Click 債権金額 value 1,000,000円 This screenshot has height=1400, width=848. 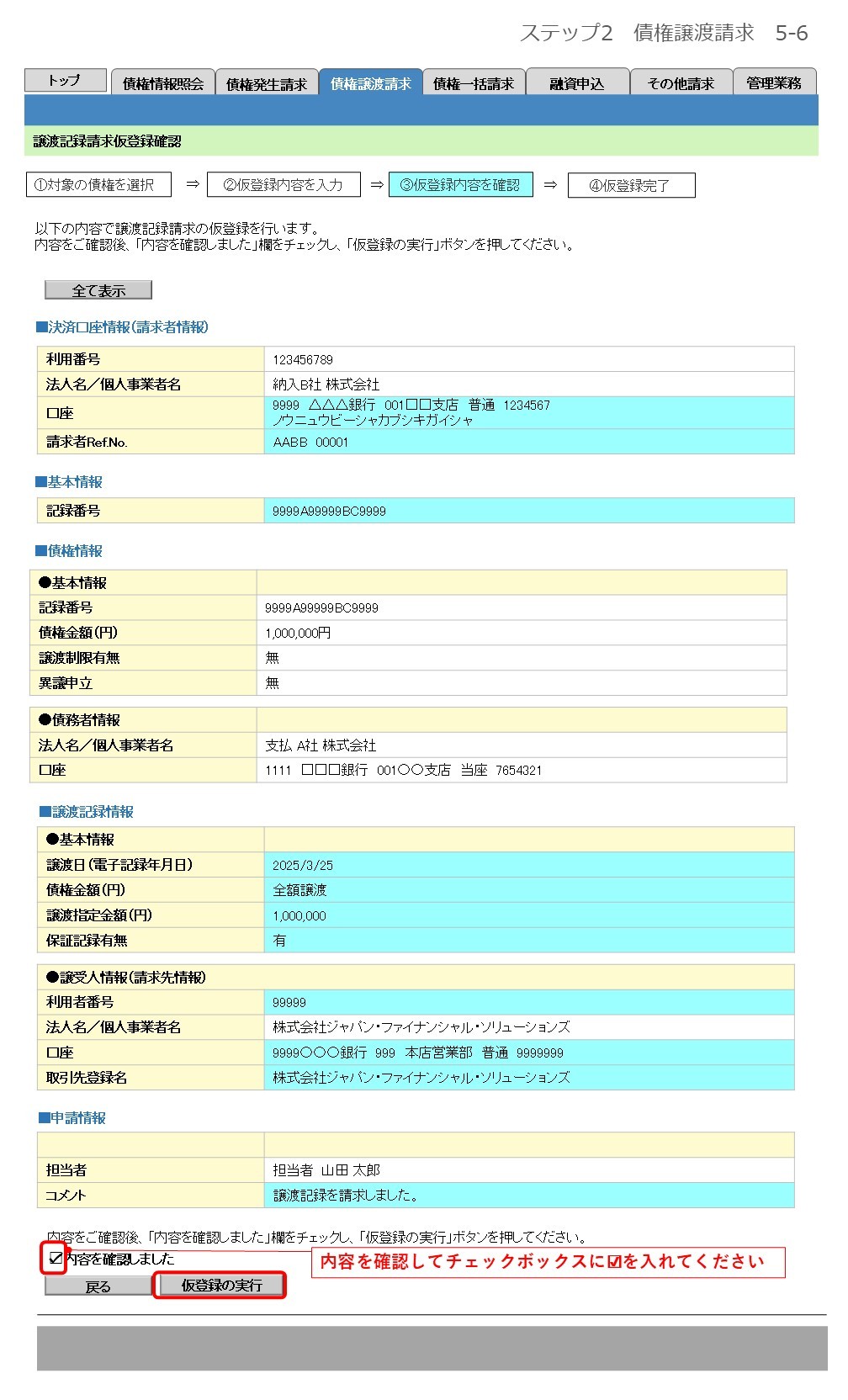pos(298,633)
